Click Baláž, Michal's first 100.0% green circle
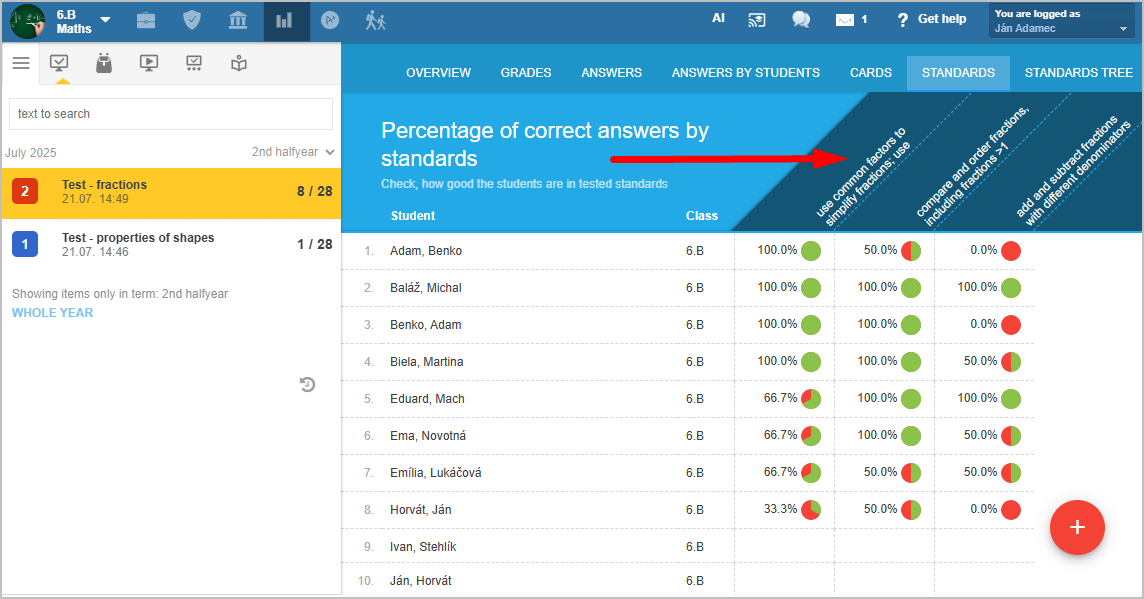 (811, 288)
